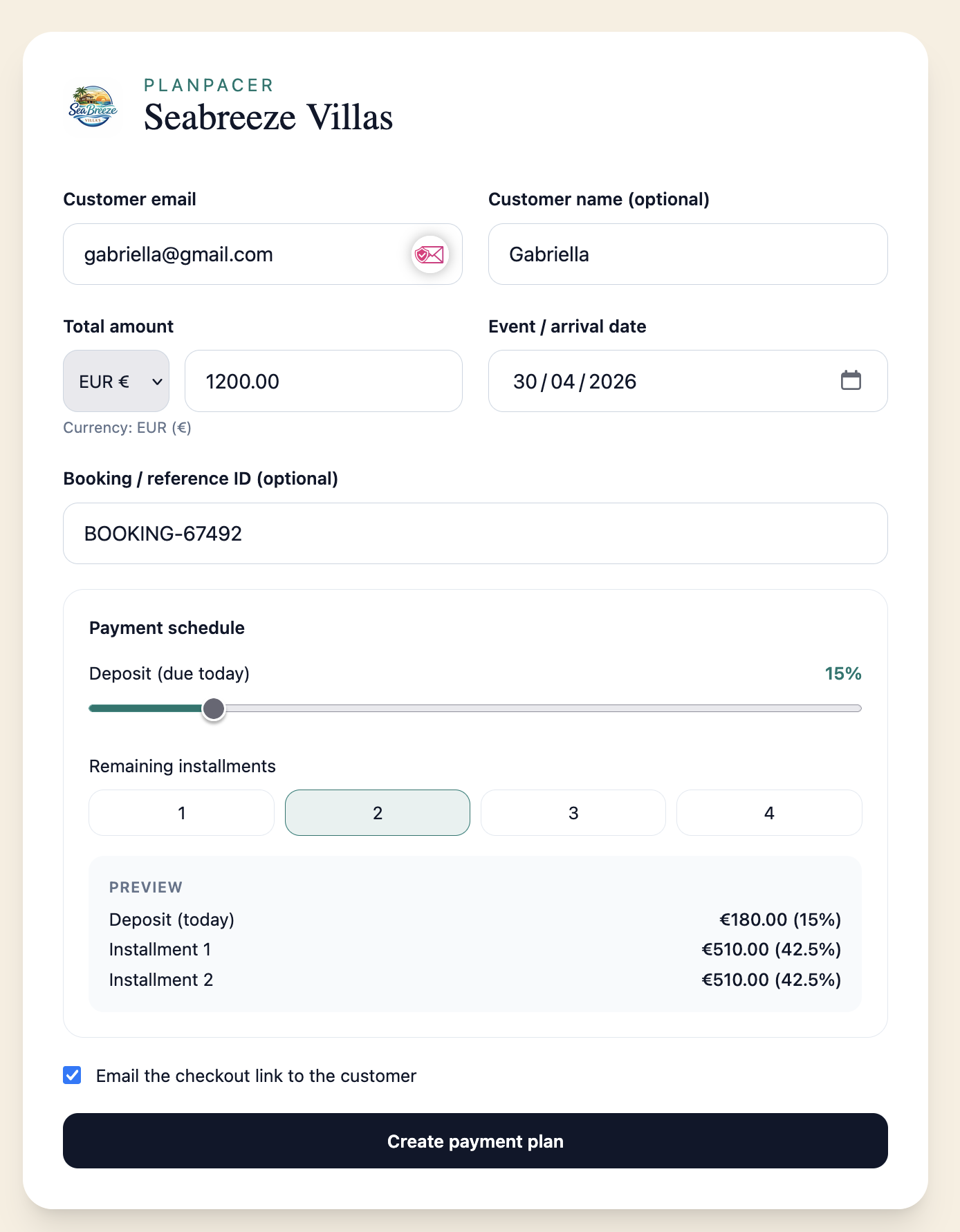Image resolution: width=960 pixels, height=1232 pixels.
Task: Open the calendar icon next to arrival date
Action: [x=851, y=381]
